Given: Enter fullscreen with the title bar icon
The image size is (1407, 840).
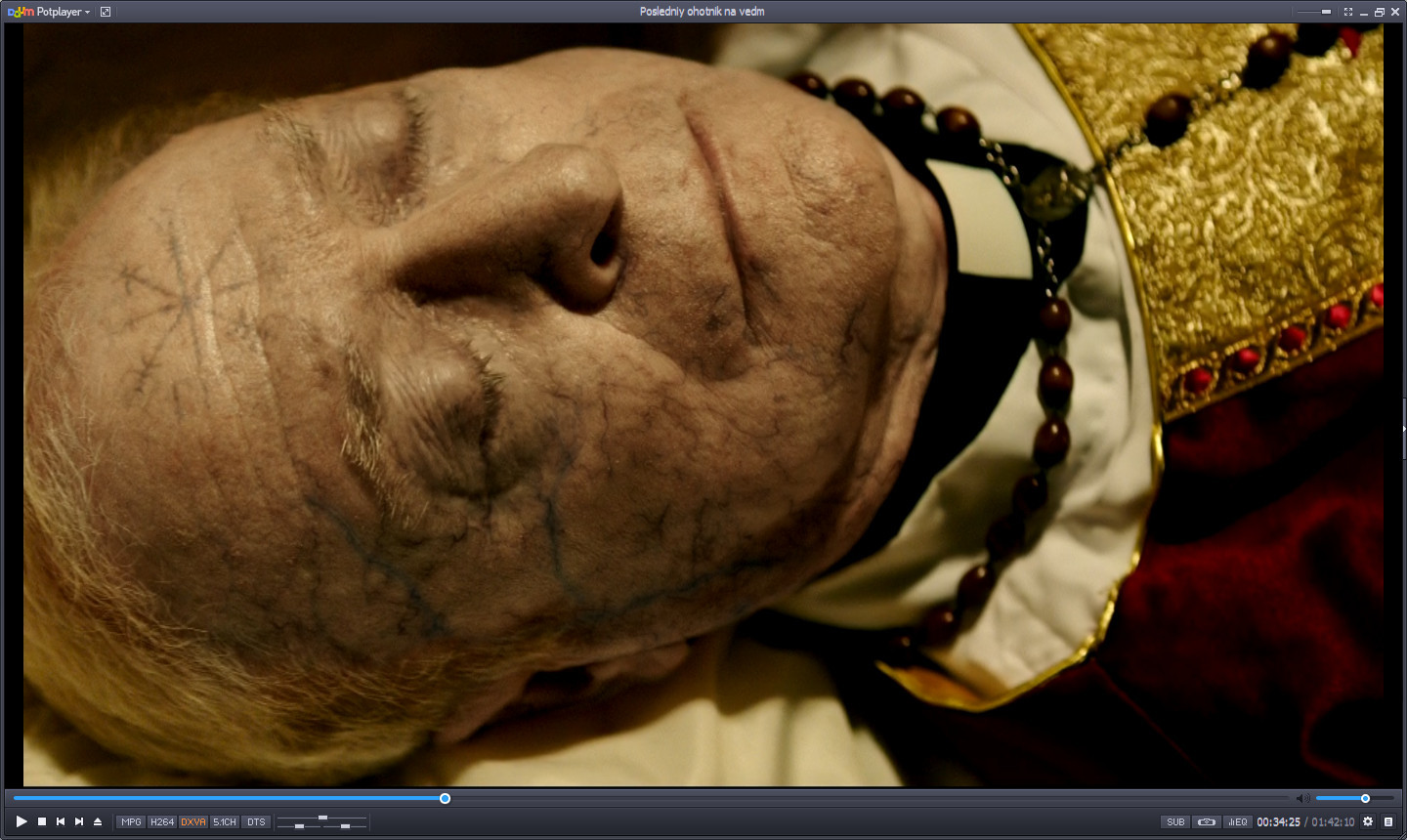Looking at the screenshot, I should tap(1348, 12).
